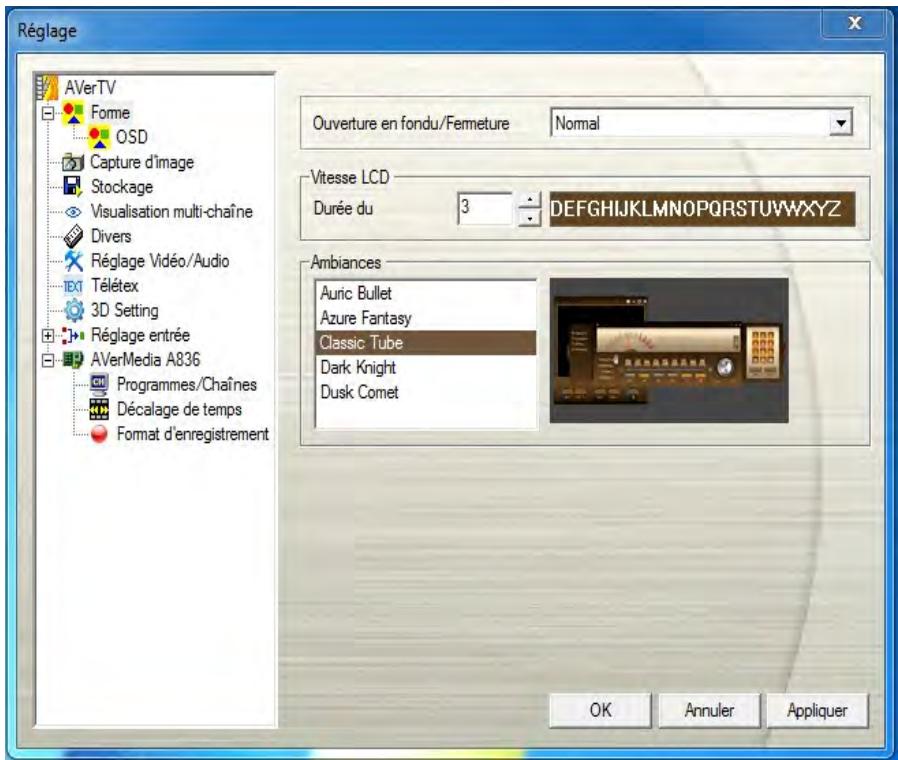Click the Appliquer button

[x=817, y=710]
